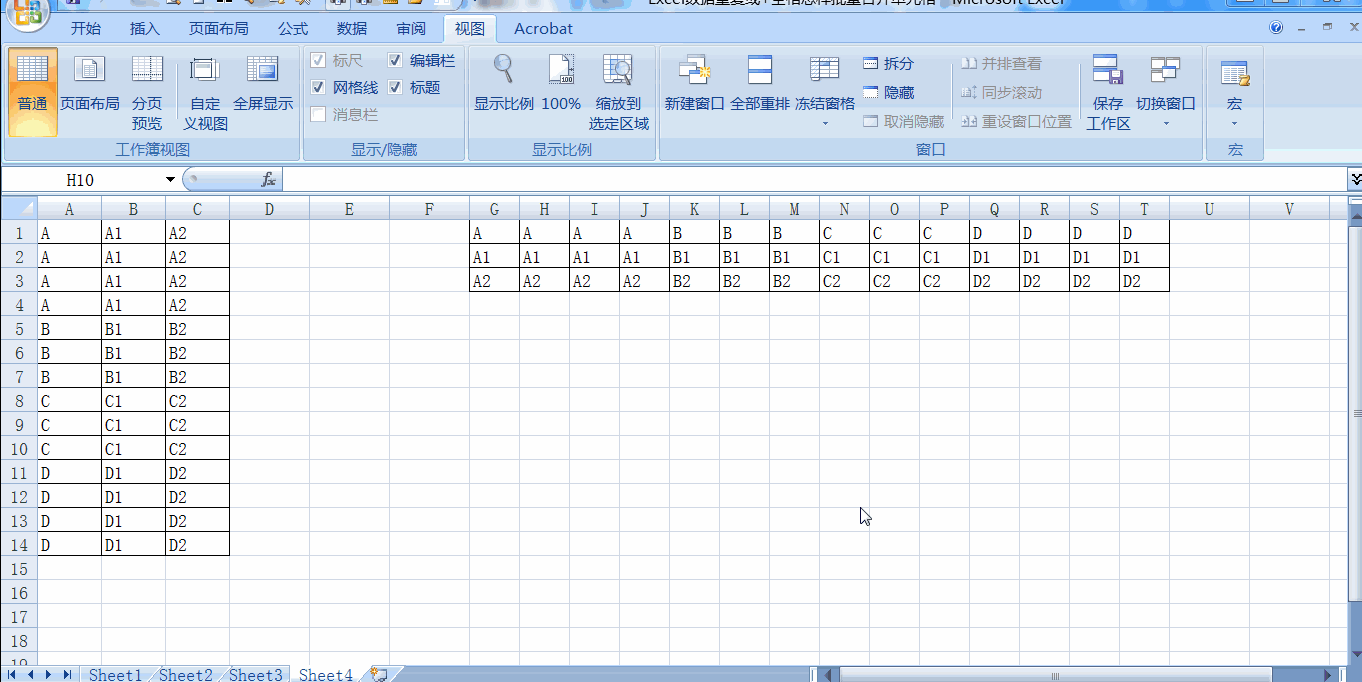1362x682 pixels.
Task: Switch to Normal (普通) view
Action: coord(32,91)
